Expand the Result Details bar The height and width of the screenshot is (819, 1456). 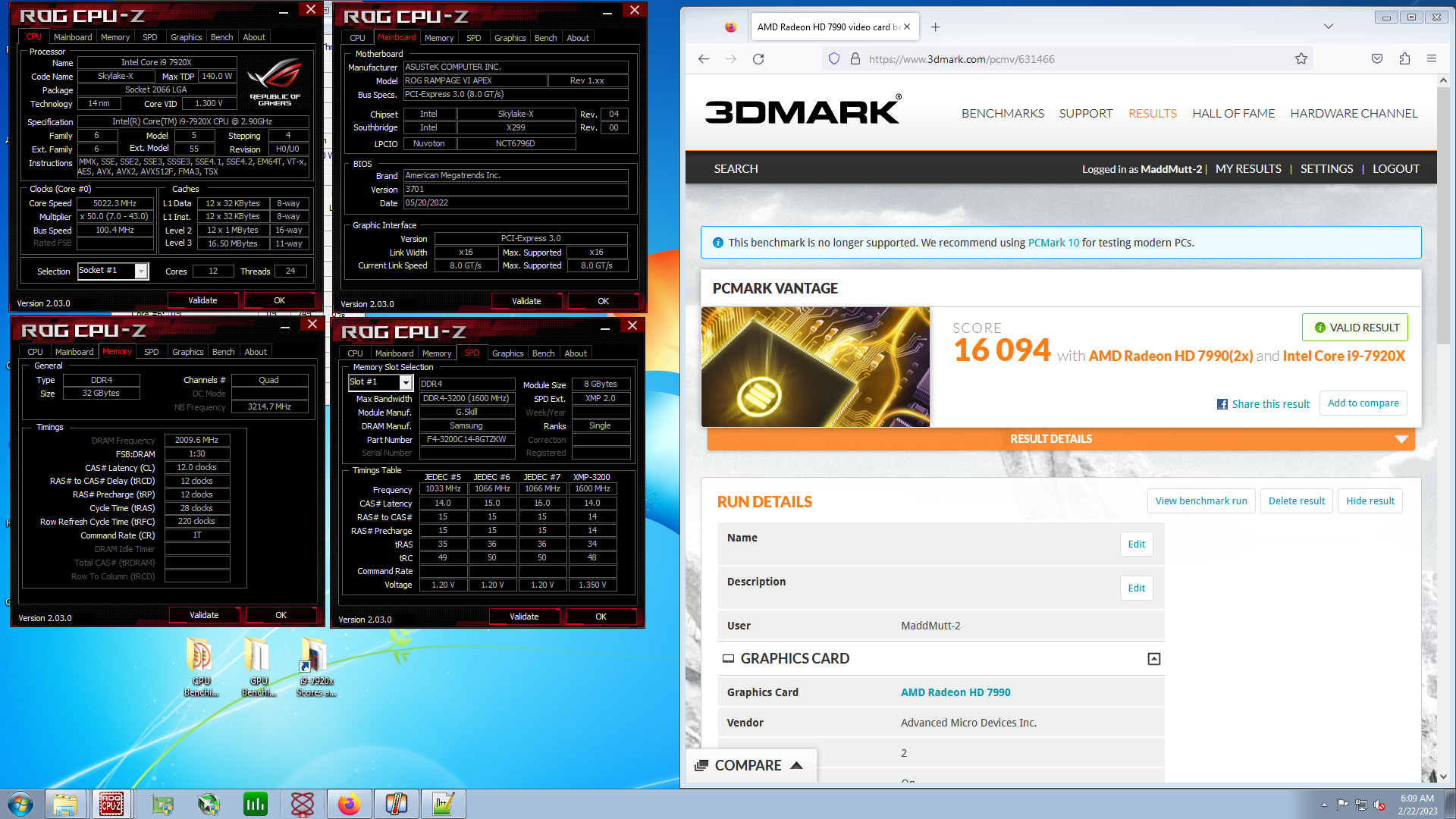(1061, 439)
